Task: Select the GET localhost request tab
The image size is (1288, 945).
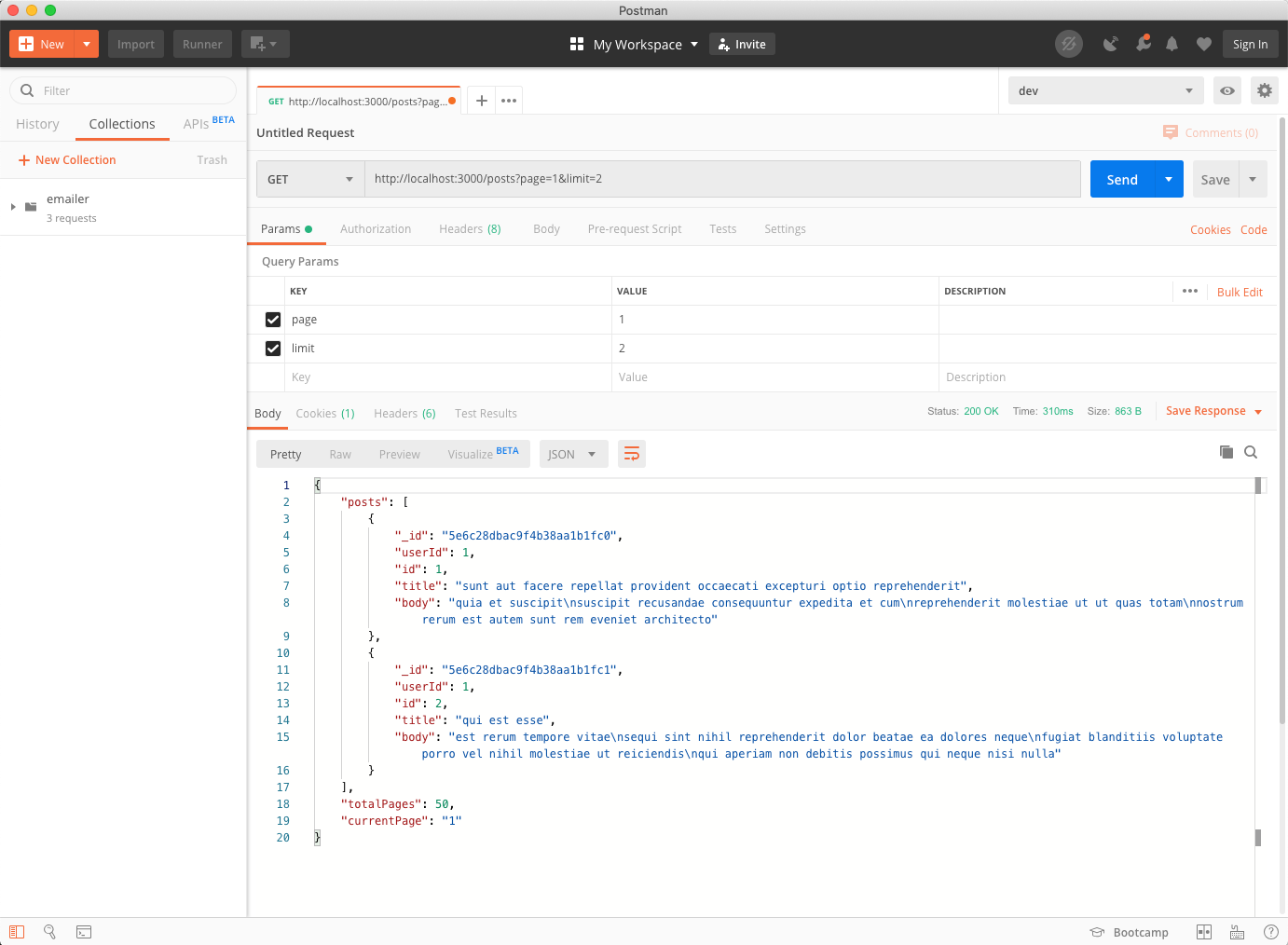Action: pos(358,101)
